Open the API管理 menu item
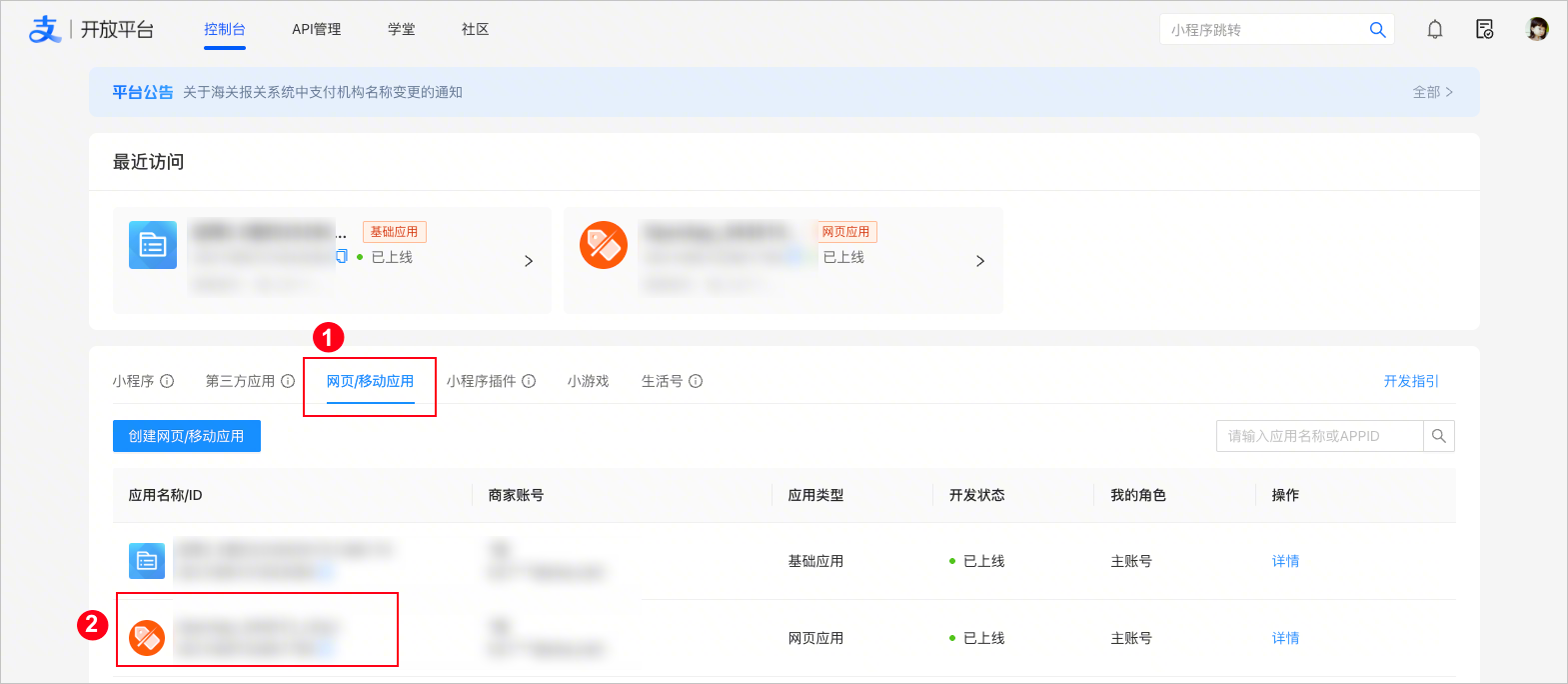This screenshot has height=684, width=1568. pyautogui.click(x=317, y=30)
